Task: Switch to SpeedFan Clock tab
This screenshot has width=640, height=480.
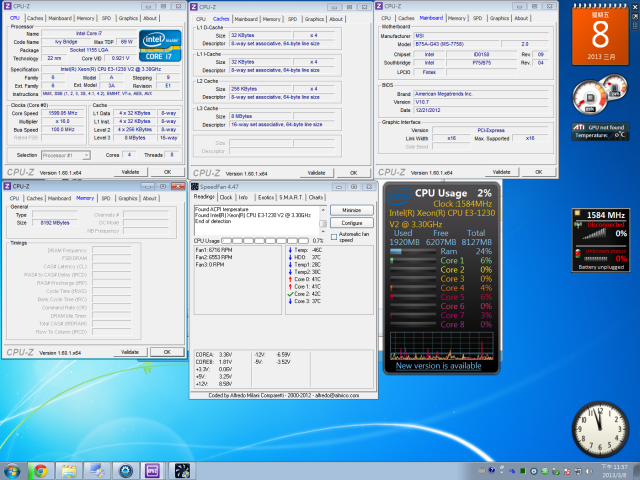Action: click(226, 198)
